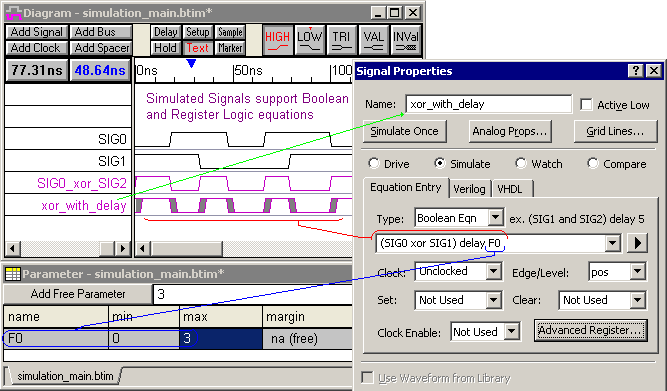
Task: Select the Watch radio button
Action: [x=521, y=163]
